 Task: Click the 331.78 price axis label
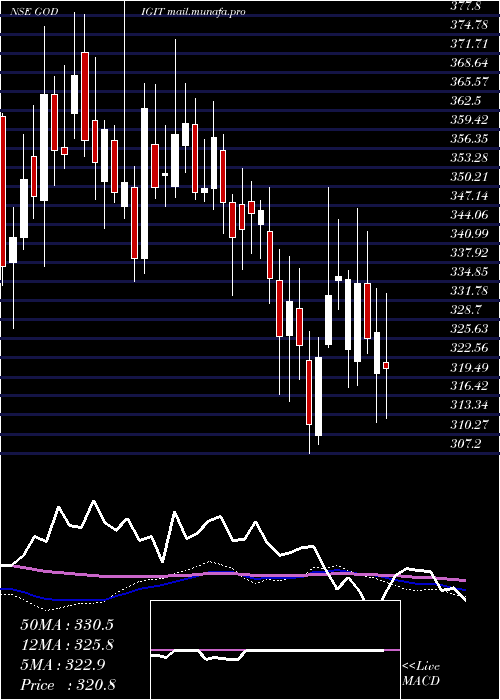tap(469, 291)
